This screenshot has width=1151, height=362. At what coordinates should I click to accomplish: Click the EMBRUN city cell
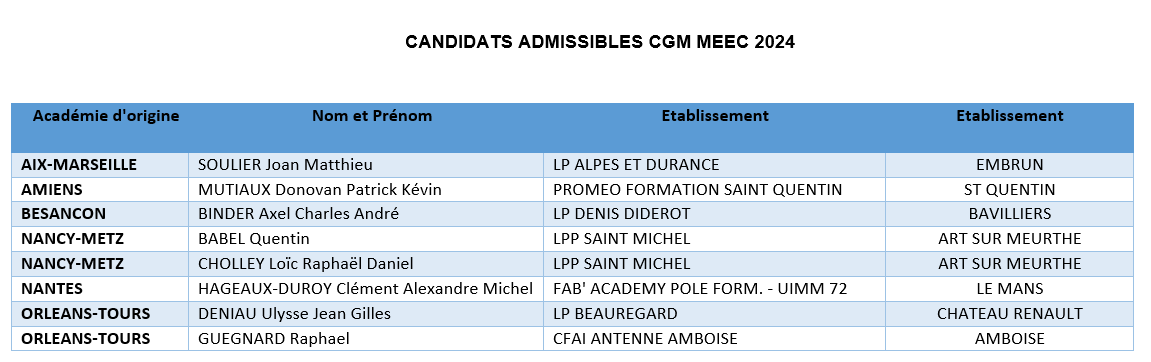click(x=1009, y=165)
